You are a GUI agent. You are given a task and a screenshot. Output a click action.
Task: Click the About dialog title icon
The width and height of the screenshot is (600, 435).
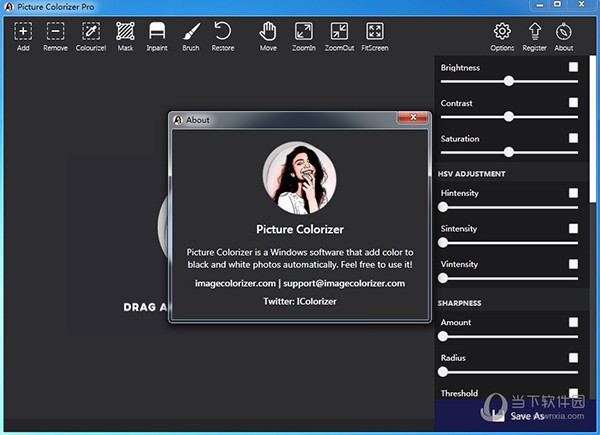[x=178, y=120]
